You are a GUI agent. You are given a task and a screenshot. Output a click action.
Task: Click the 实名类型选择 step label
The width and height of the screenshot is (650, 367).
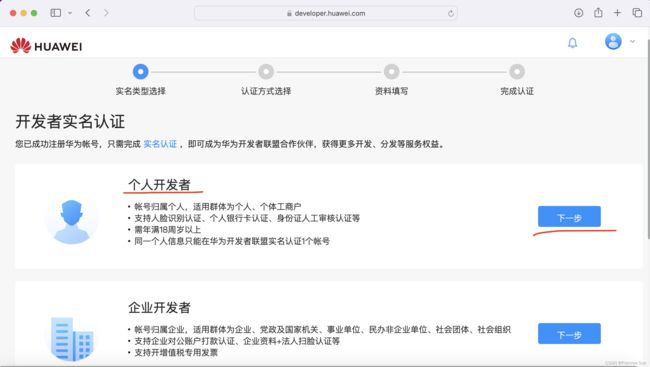pos(141,91)
